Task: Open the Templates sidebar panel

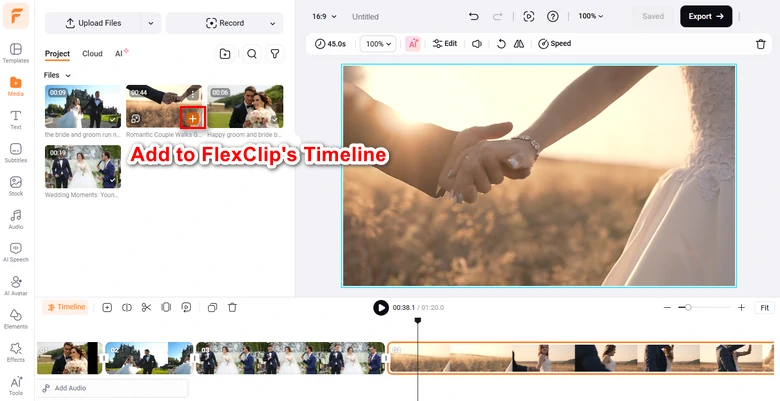Action: (x=16, y=53)
